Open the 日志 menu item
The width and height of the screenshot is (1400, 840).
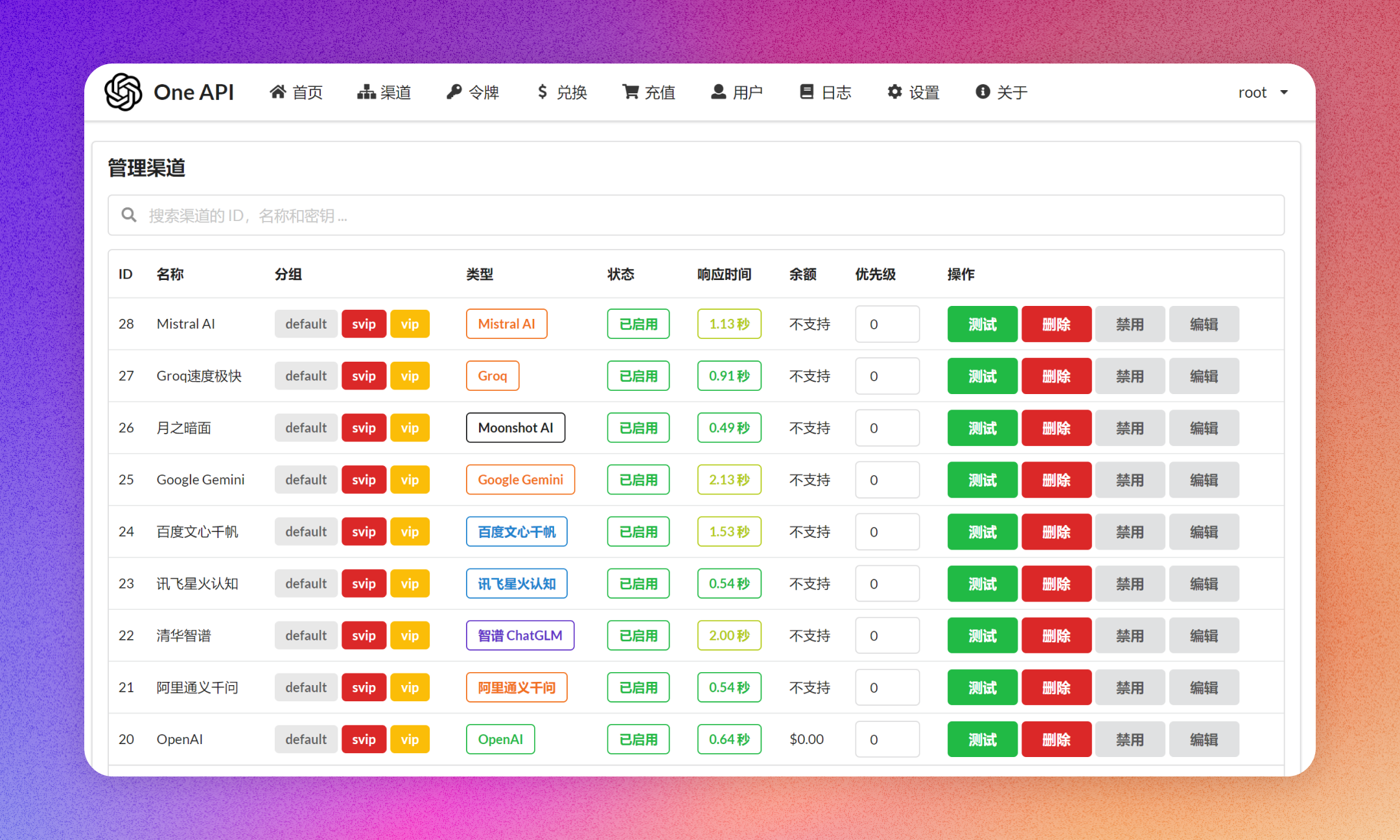point(825,92)
